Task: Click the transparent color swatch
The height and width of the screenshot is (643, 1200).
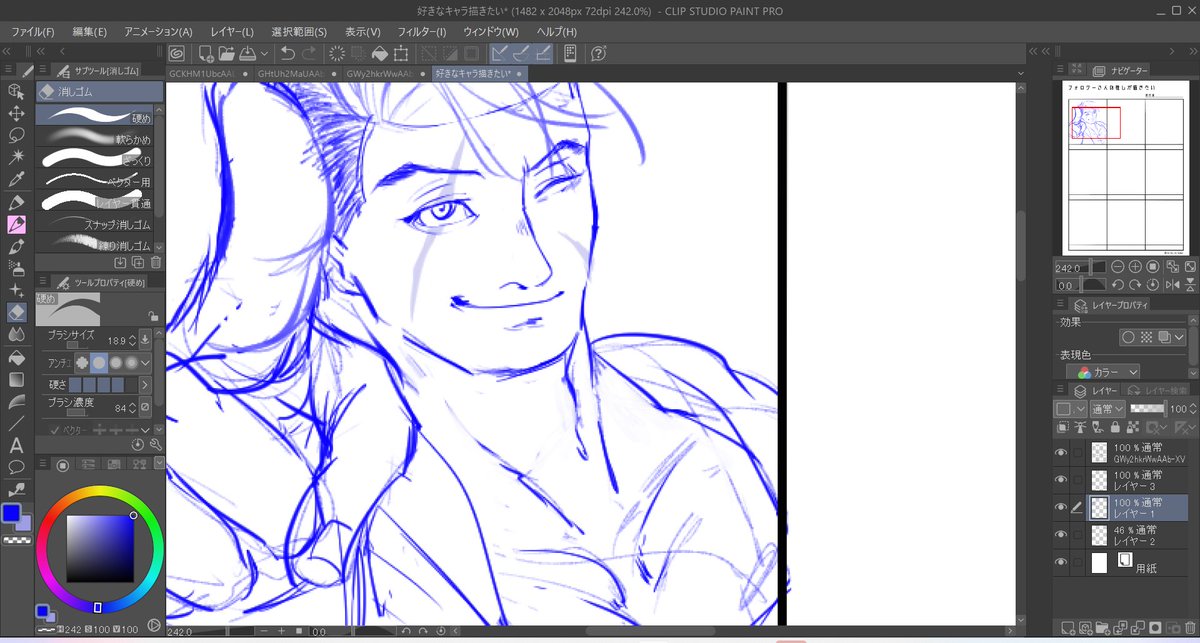Action: coord(15,539)
